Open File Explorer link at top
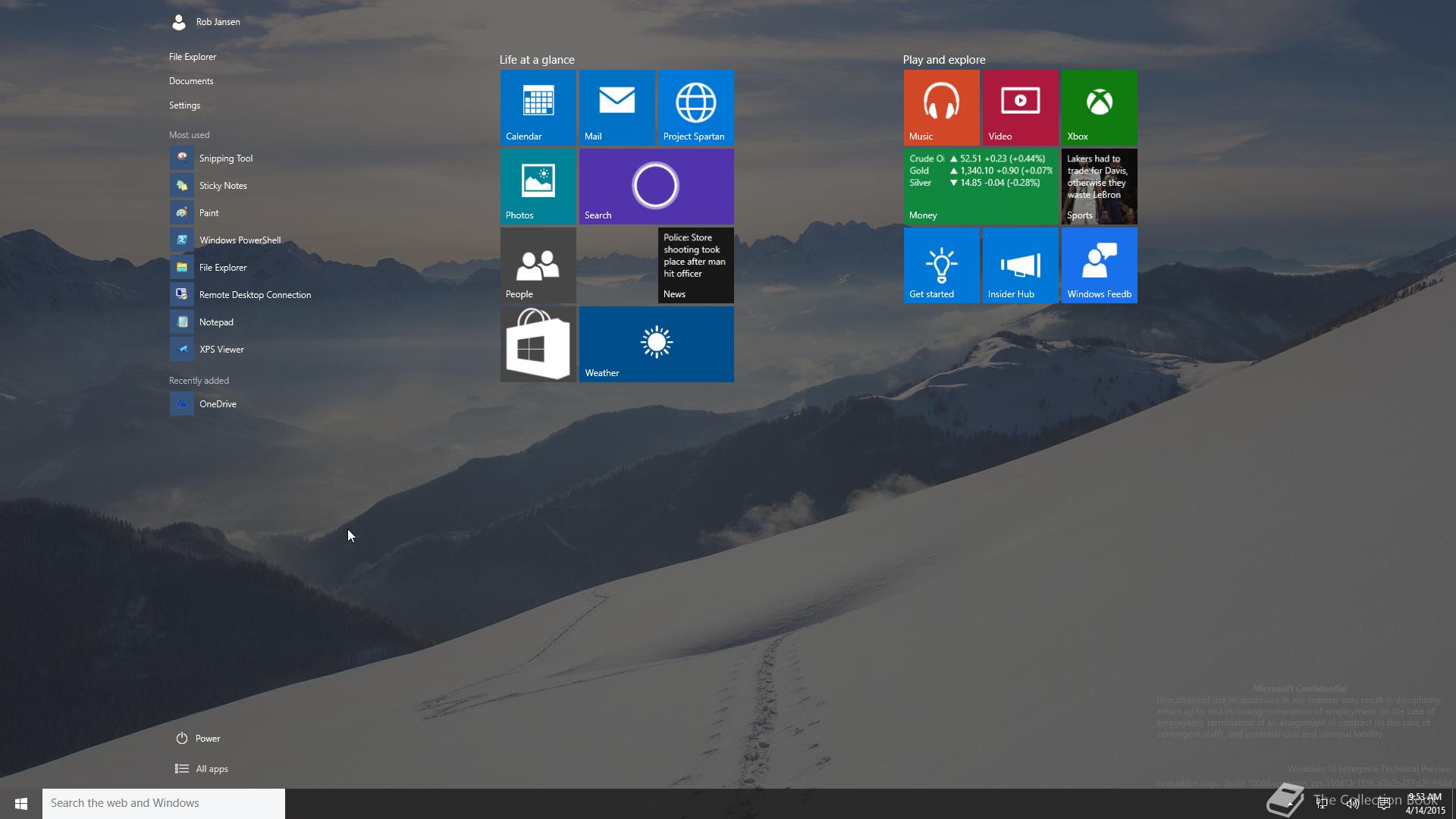 click(x=193, y=57)
